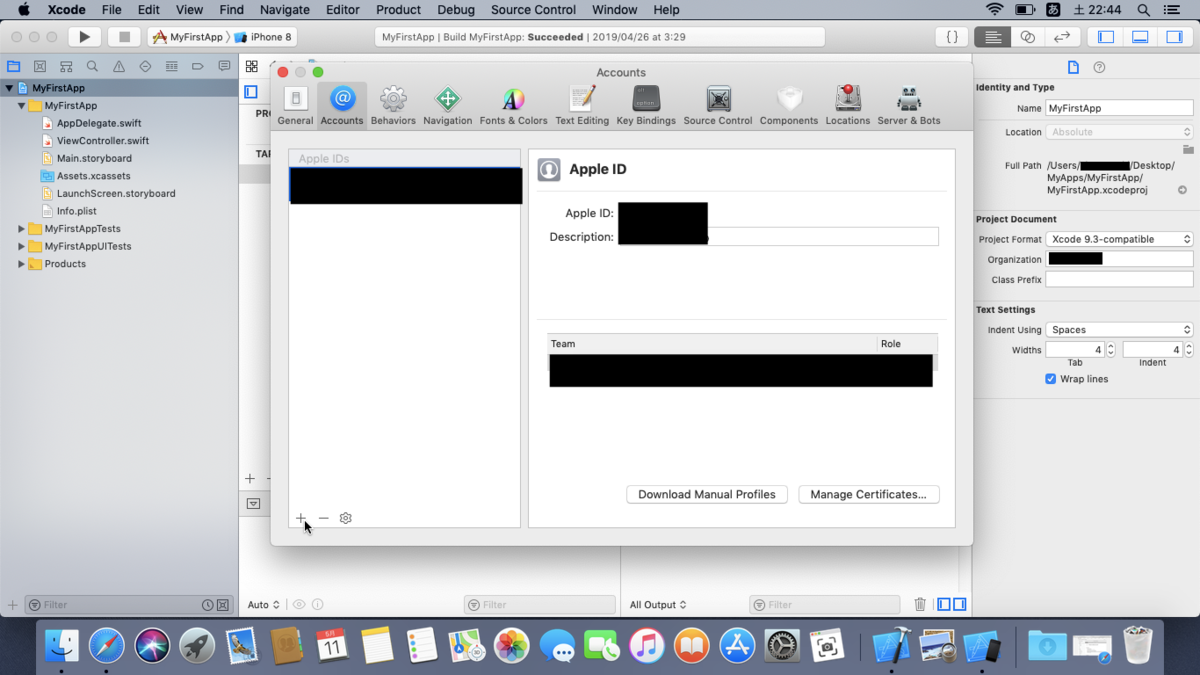
Task: Click the Class Prefix field
Action: coord(1119,280)
